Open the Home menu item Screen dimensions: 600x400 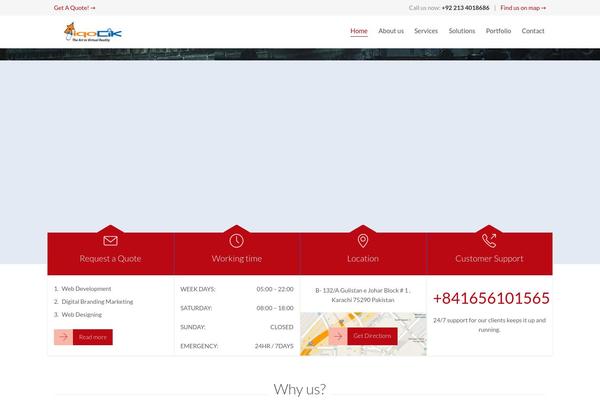click(x=359, y=31)
